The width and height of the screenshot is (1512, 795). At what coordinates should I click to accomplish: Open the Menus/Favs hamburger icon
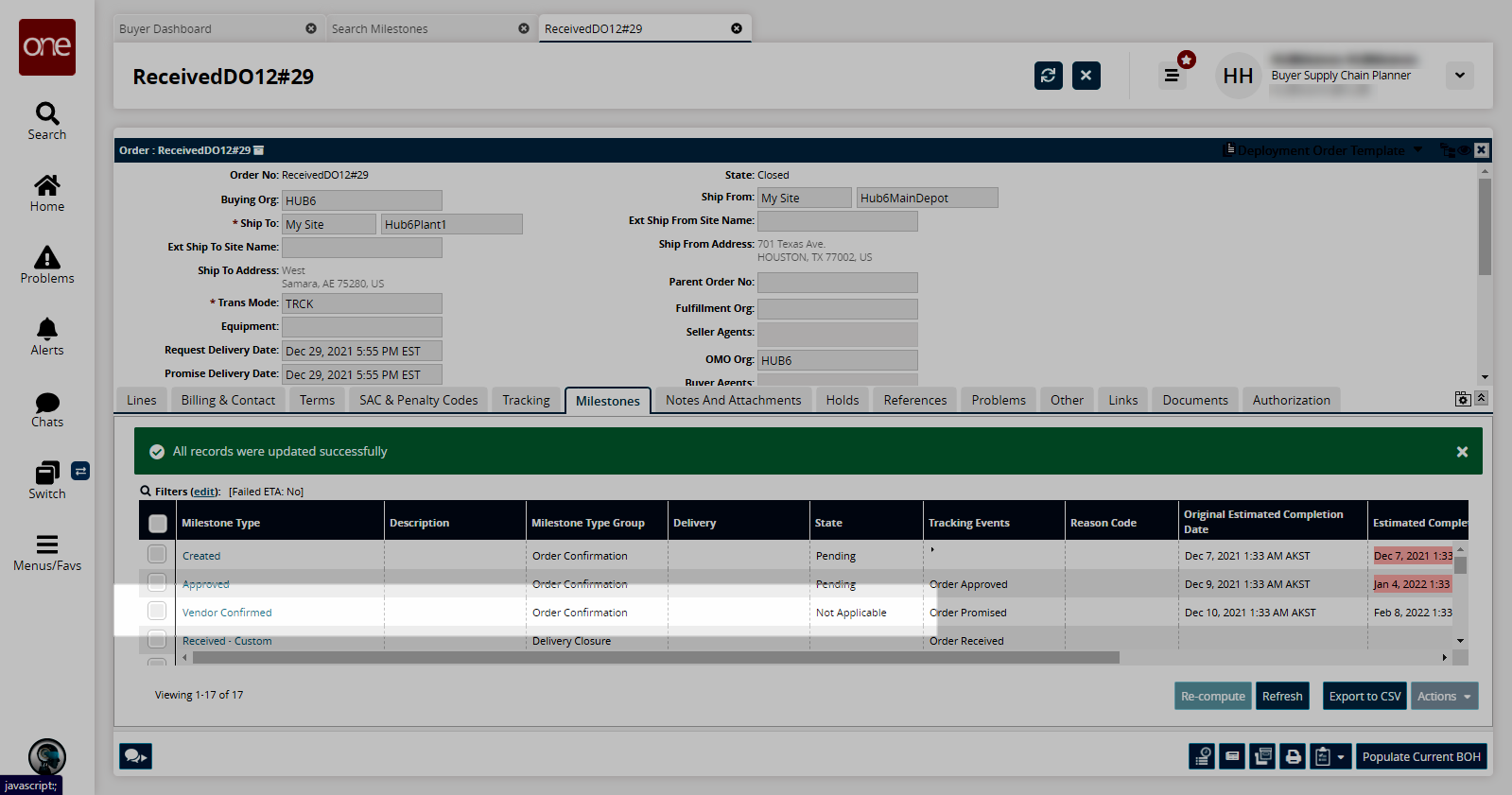point(47,552)
